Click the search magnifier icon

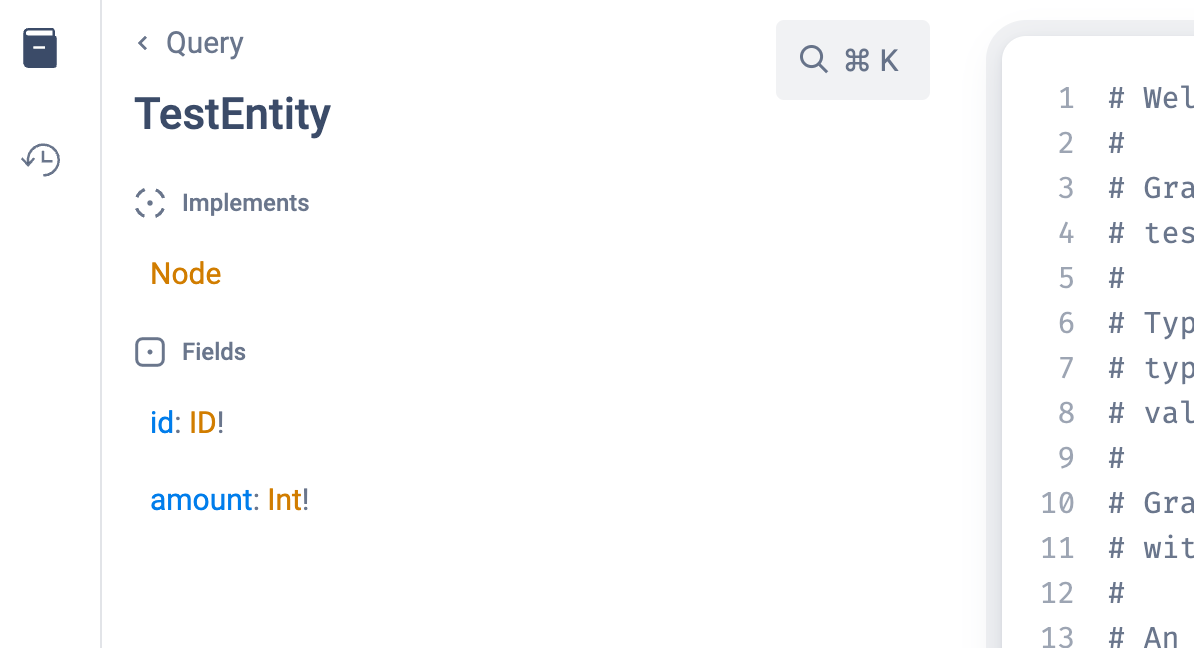[x=814, y=60]
